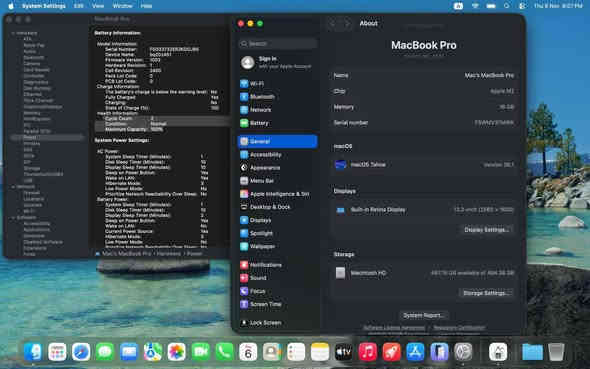Open Maps from the Dock

point(153,352)
